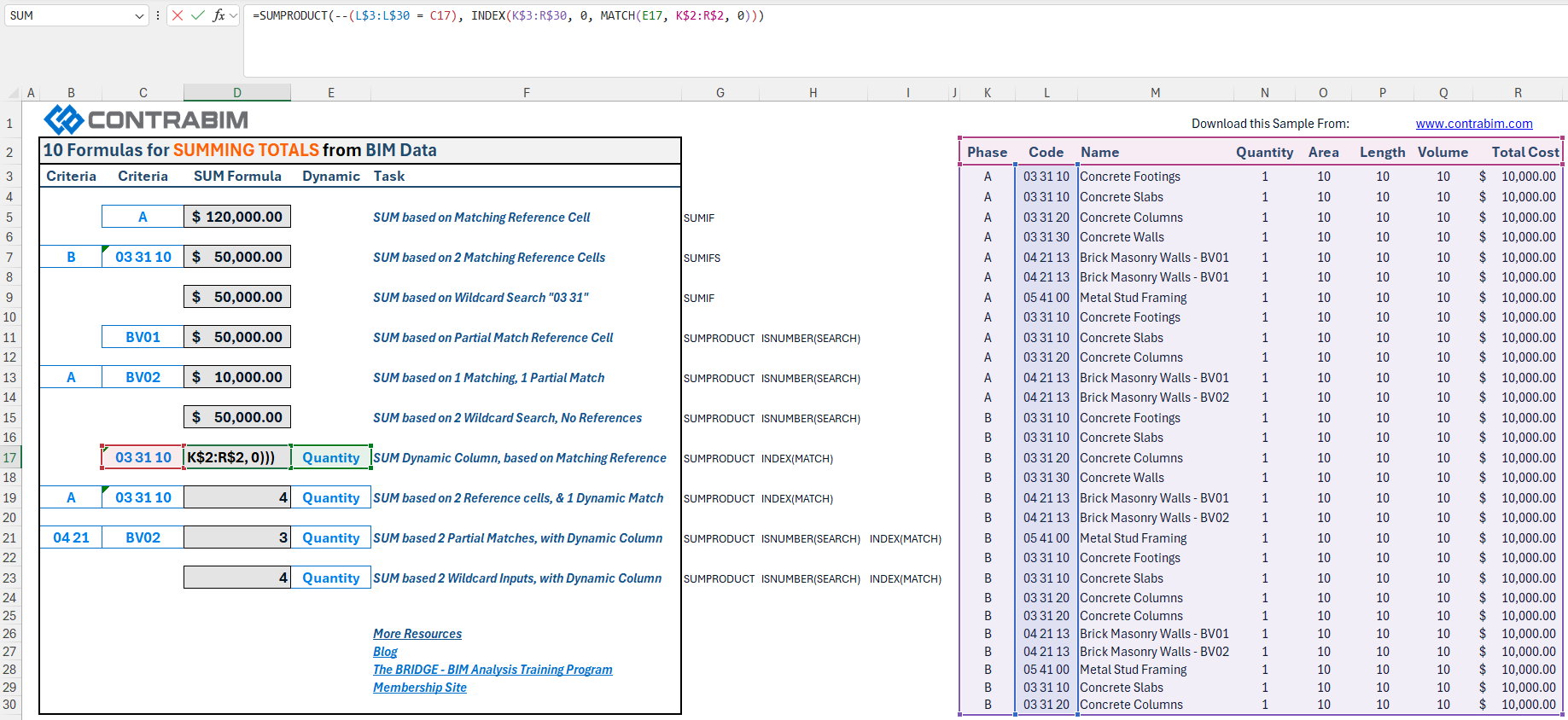This screenshot has width=1568, height=720.
Task: Click the Name Box showing SUM
Action: (x=68, y=15)
